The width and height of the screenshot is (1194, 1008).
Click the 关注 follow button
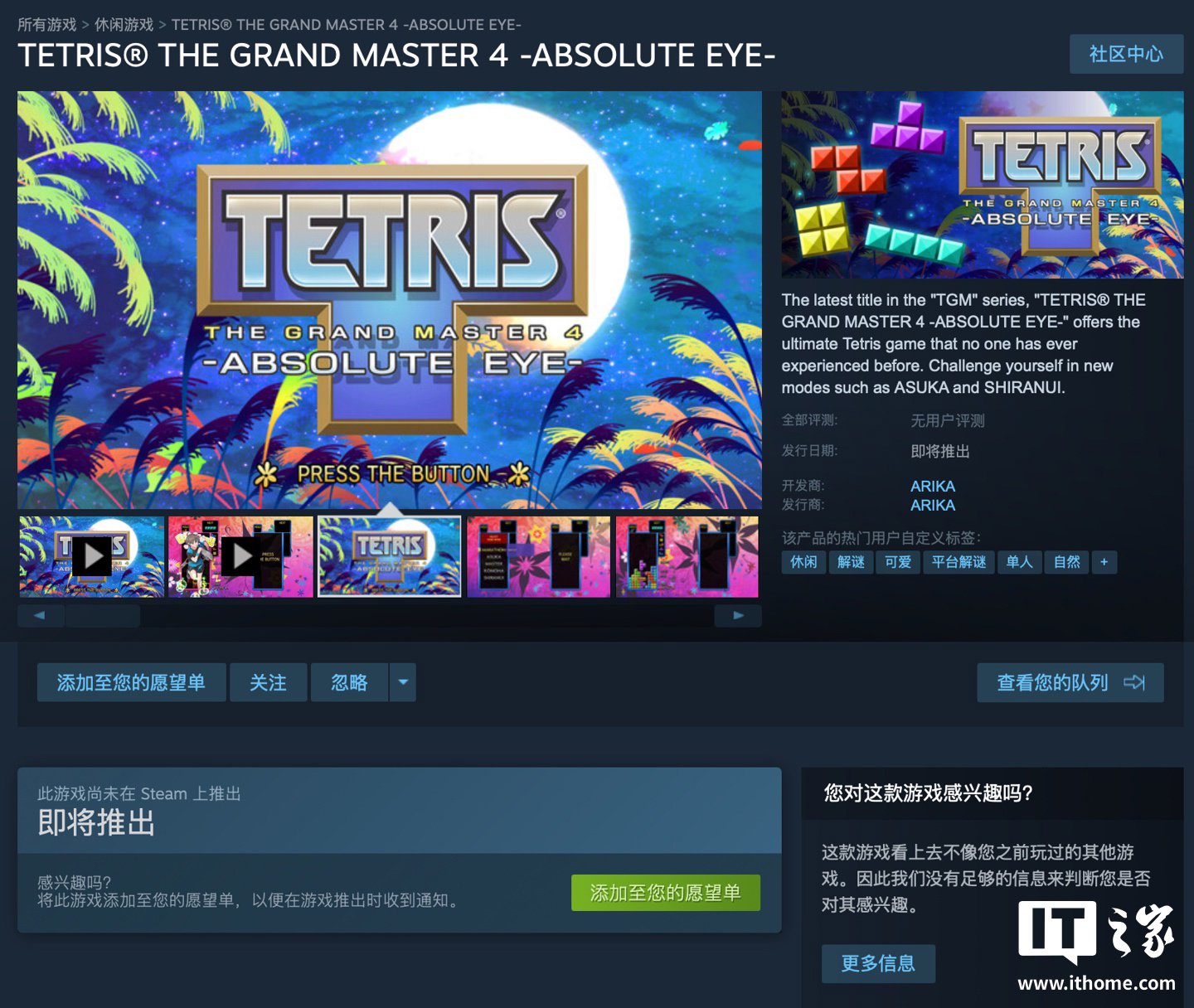tap(268, 682)
